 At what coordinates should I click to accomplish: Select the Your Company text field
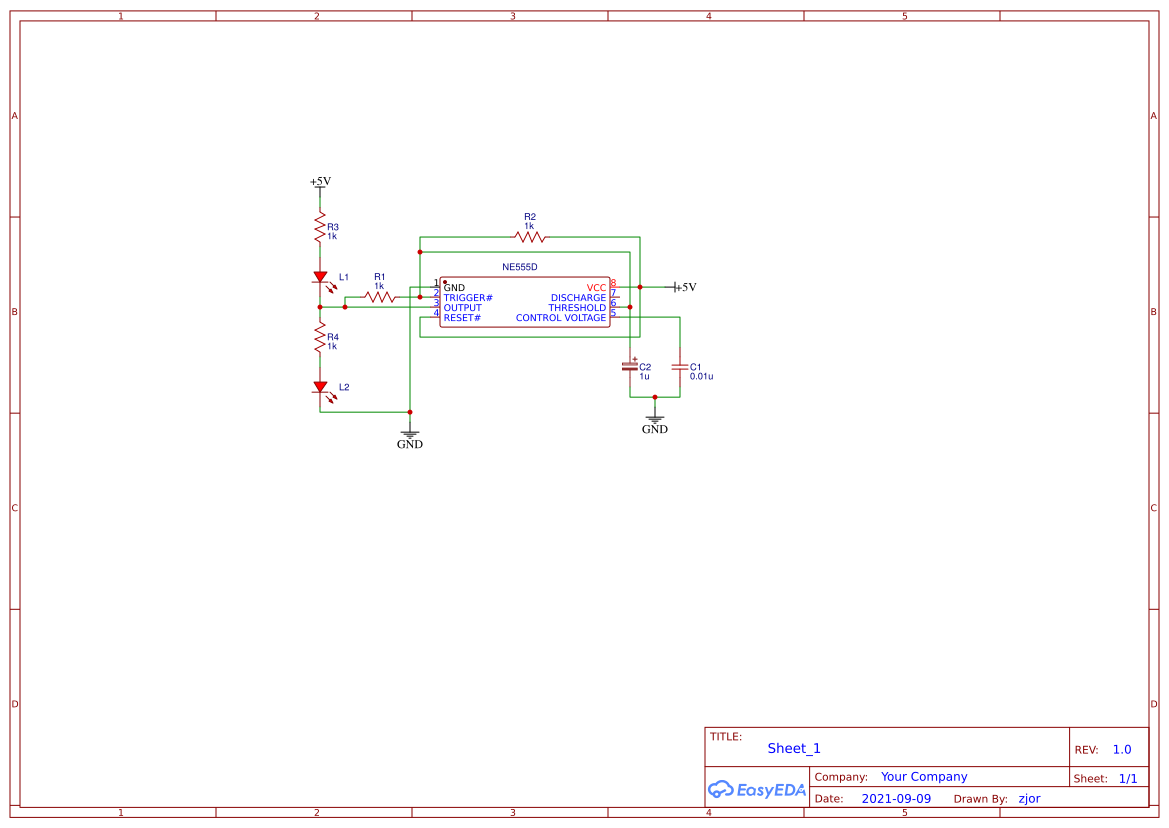click(x=924, y=777)
